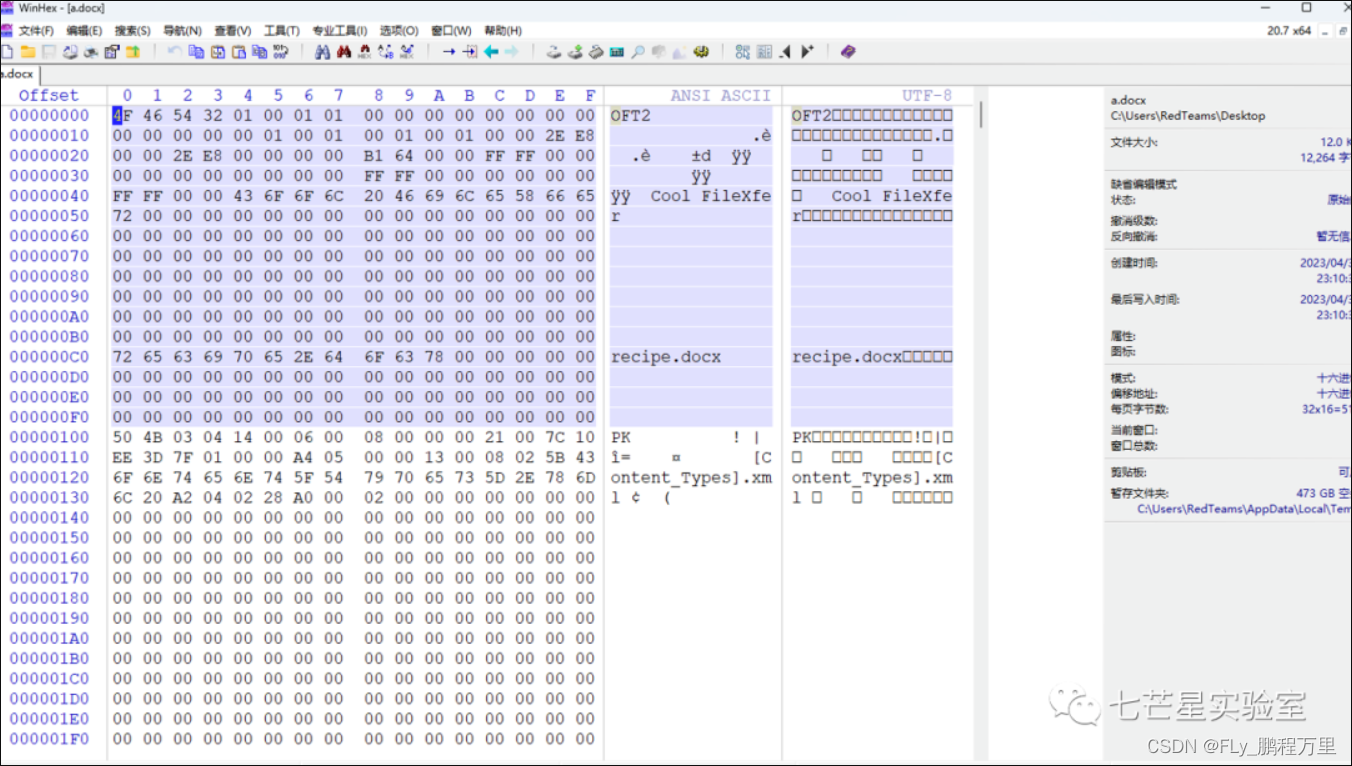Image resolution: width=1352 pixels, height=766 pixels.
Task: Click the 20.7 x64 version text
Action: tap(1289, 31)
